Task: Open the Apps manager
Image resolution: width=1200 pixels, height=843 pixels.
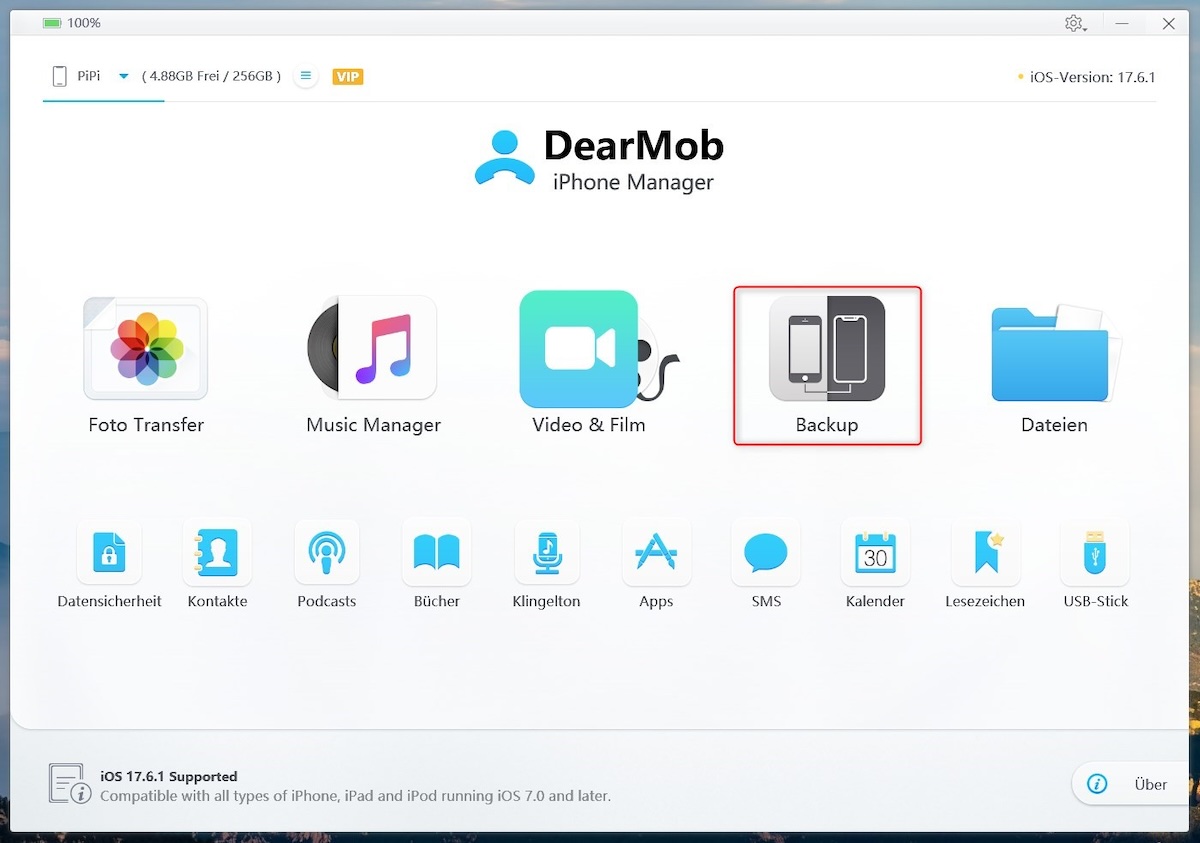Action: pos(656,552)
